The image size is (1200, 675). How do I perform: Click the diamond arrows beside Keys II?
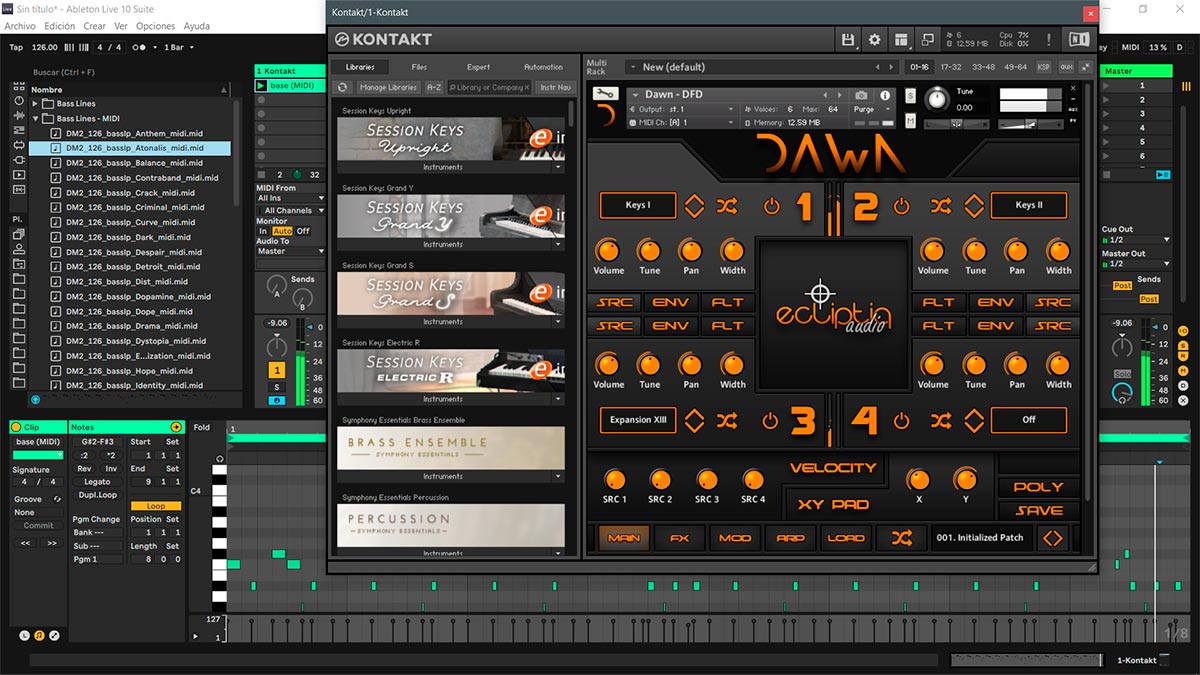[x=974, y=206]
